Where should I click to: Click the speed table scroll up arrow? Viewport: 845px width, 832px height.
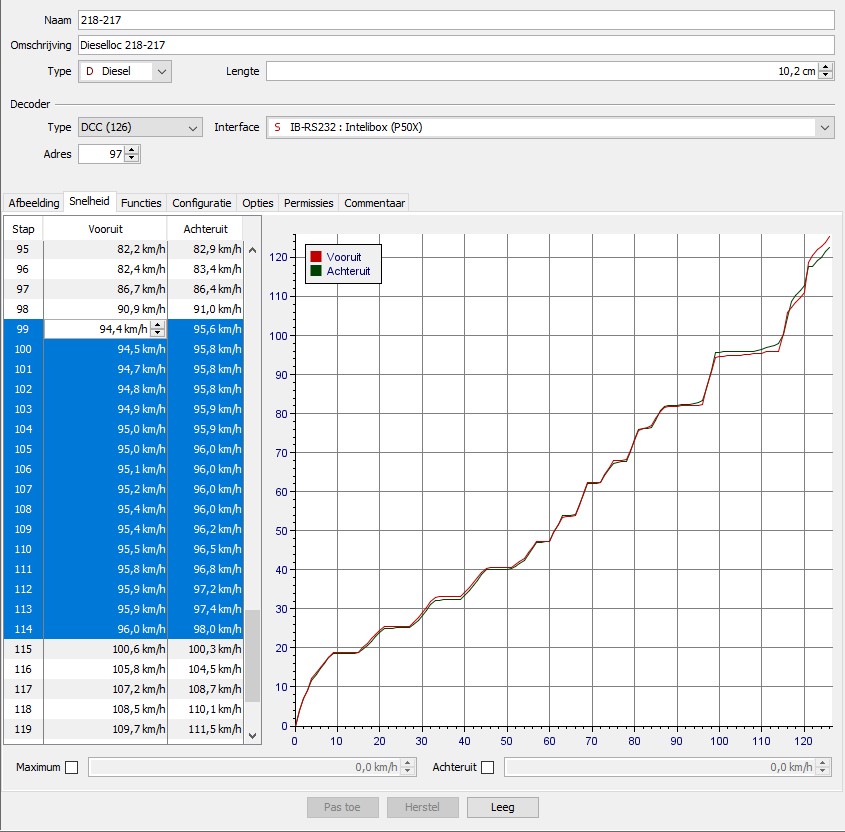pos(252,250)
